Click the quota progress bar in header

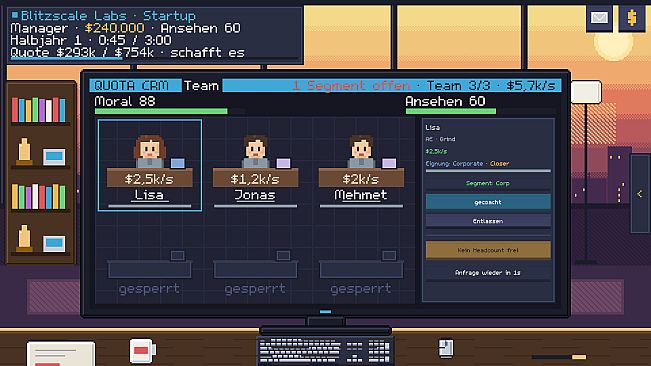[154, 59]
